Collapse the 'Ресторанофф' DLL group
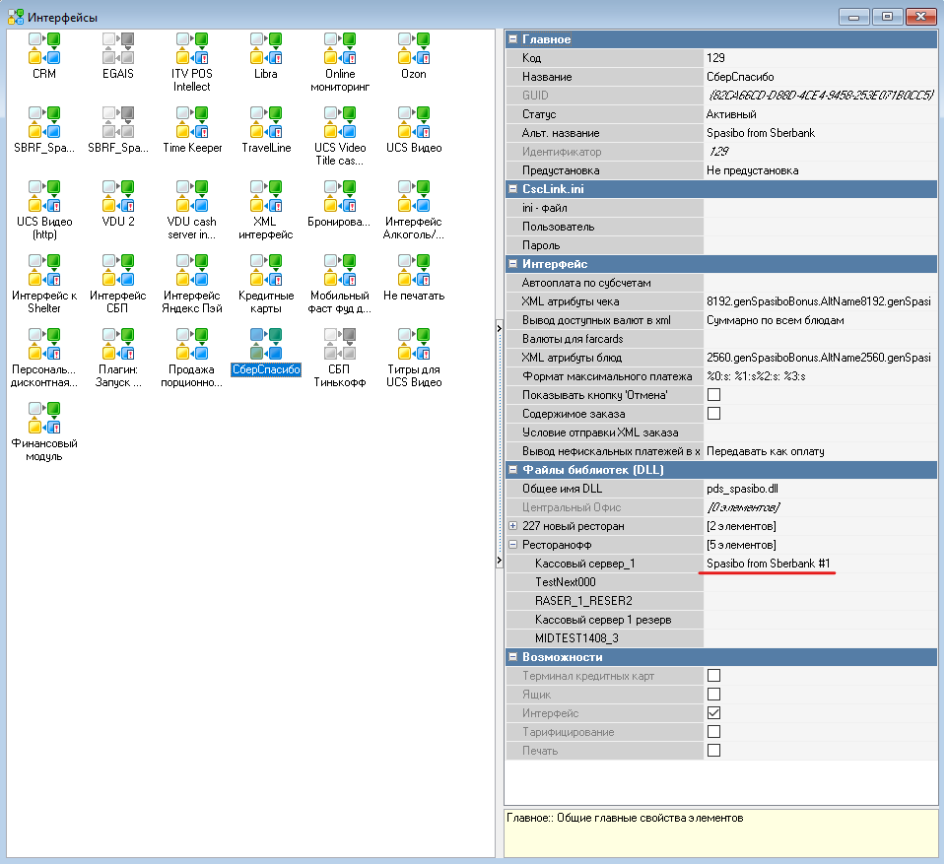Viewport: 944px width, 864px height. [x=513, y=545]
